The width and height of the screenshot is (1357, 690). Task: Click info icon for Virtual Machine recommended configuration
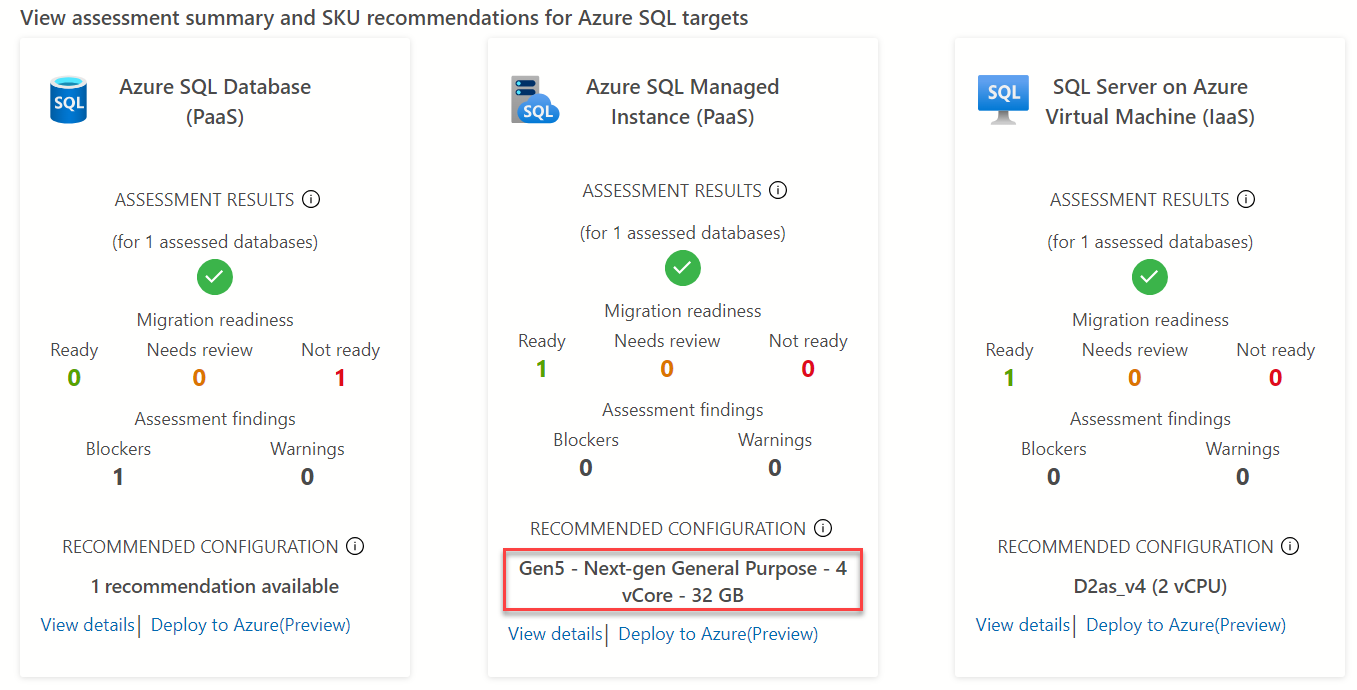[1290, 546]
